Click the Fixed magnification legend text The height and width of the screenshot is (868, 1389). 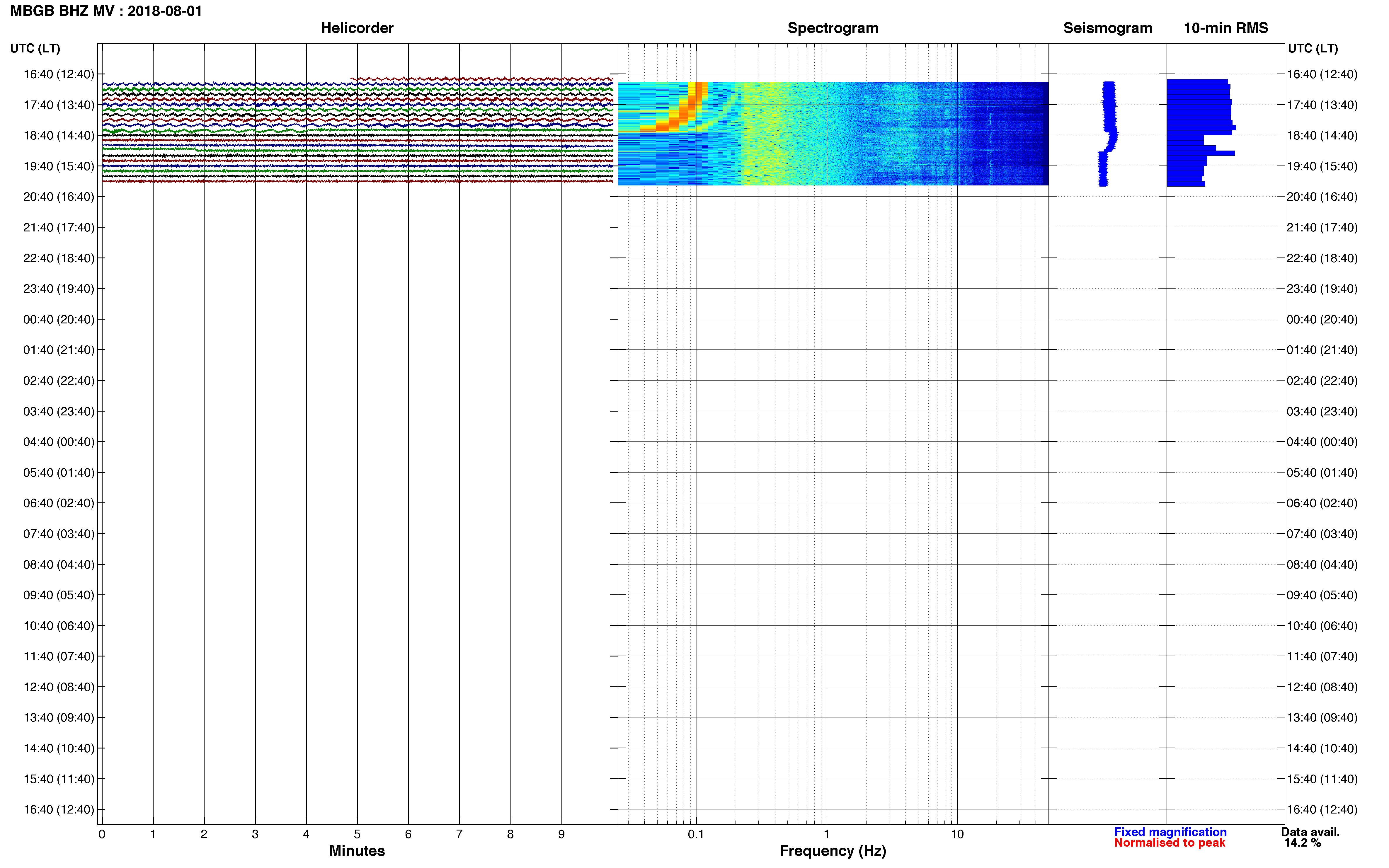[x=1170, y=832]
